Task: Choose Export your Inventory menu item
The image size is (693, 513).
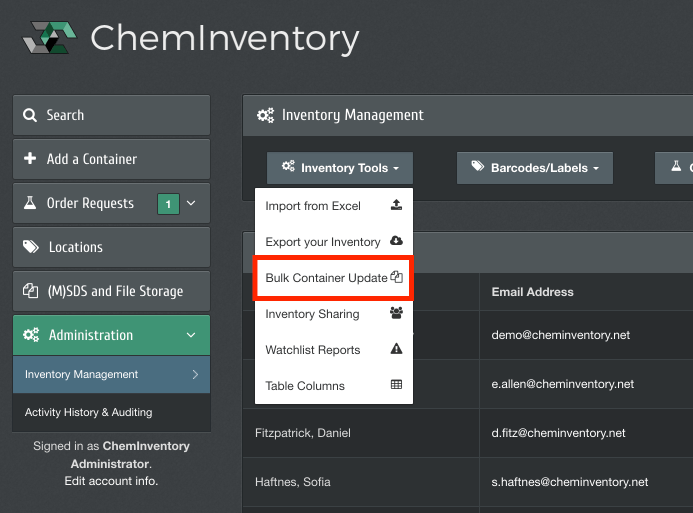Action: [334, 242]
